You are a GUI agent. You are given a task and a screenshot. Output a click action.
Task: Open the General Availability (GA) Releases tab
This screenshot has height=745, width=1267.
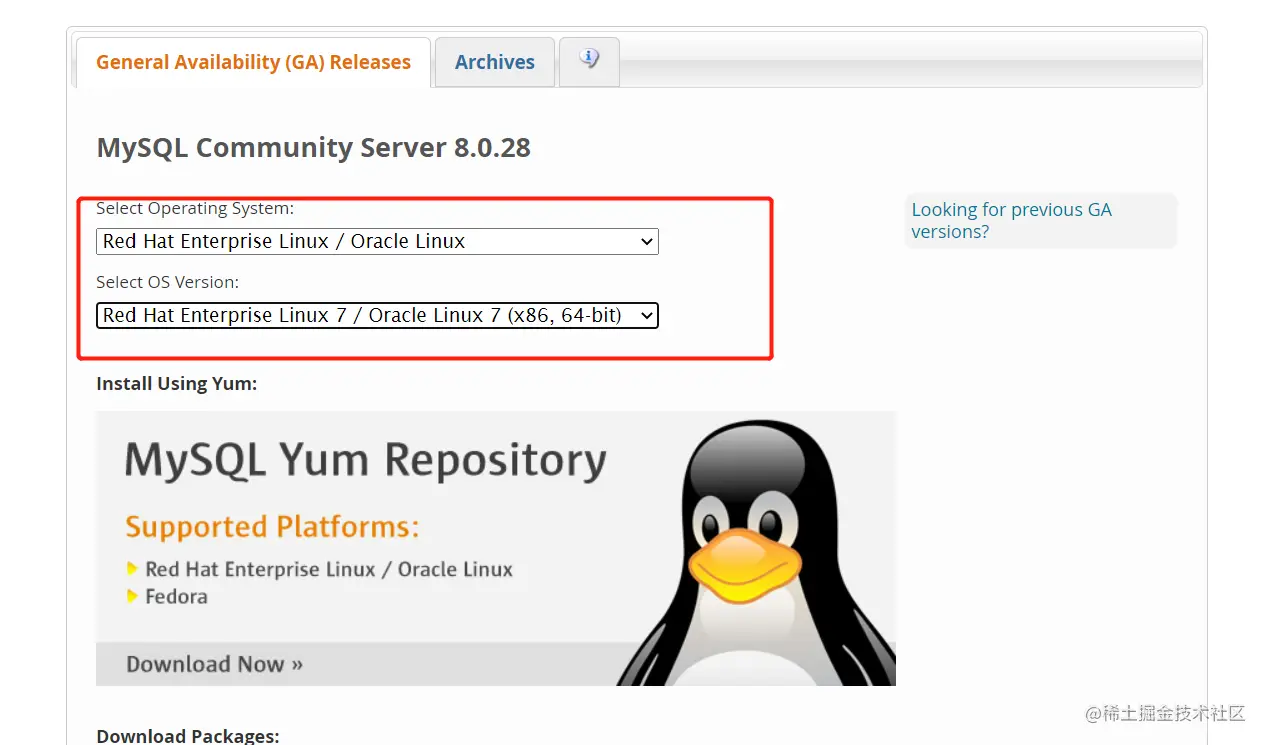(253, 62)
